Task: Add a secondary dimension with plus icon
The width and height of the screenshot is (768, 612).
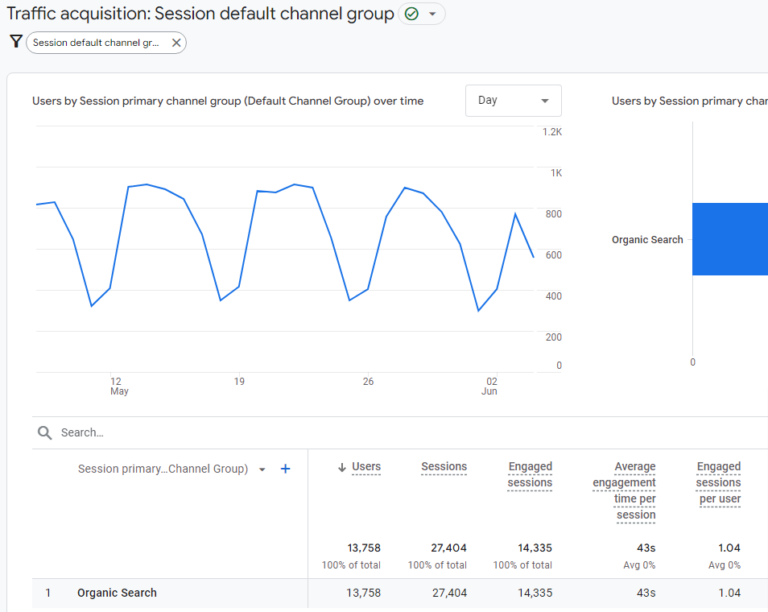Action: [x=285, y=469]
